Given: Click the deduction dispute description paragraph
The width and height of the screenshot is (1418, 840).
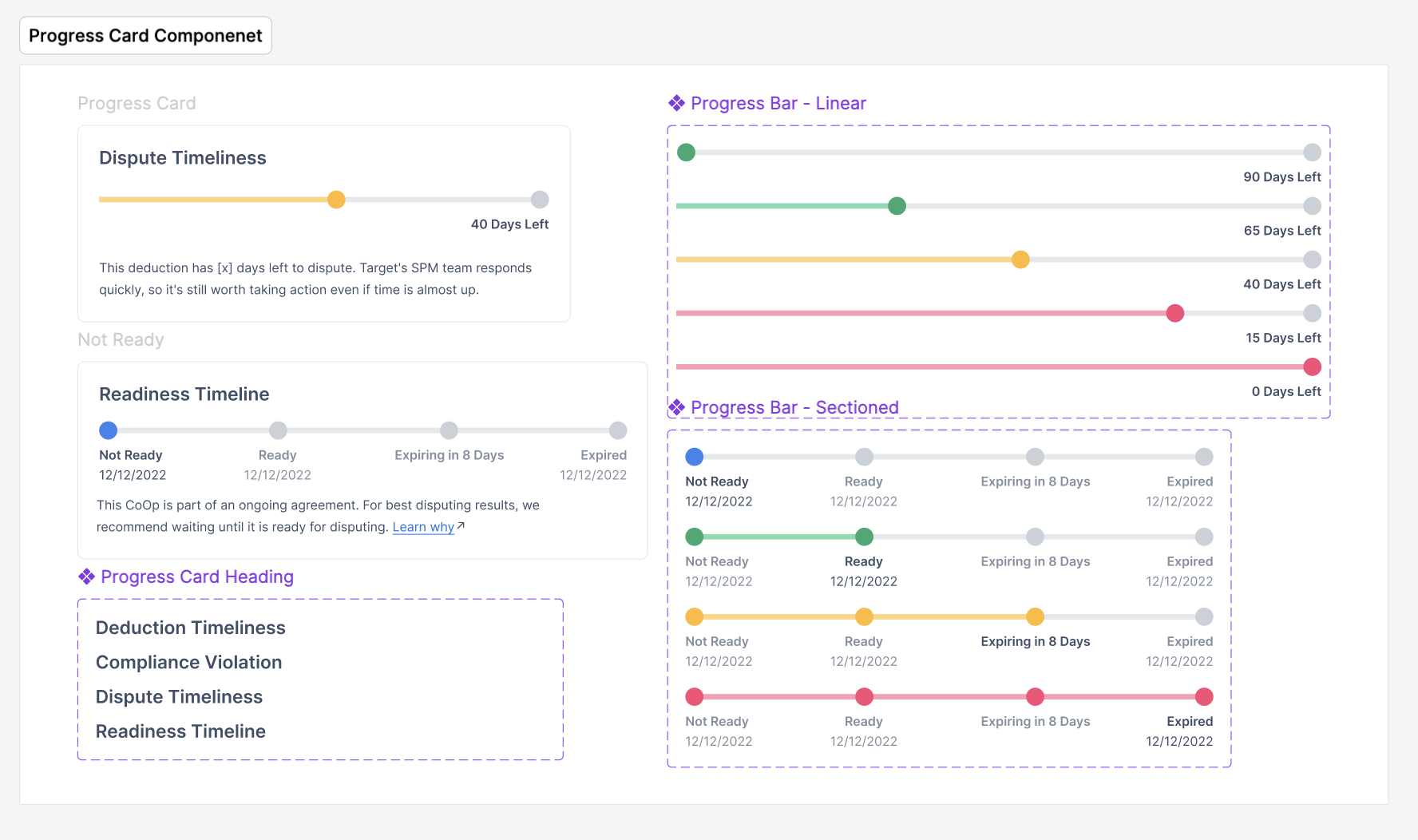Looking at the screenshot, I should (315, 279).
